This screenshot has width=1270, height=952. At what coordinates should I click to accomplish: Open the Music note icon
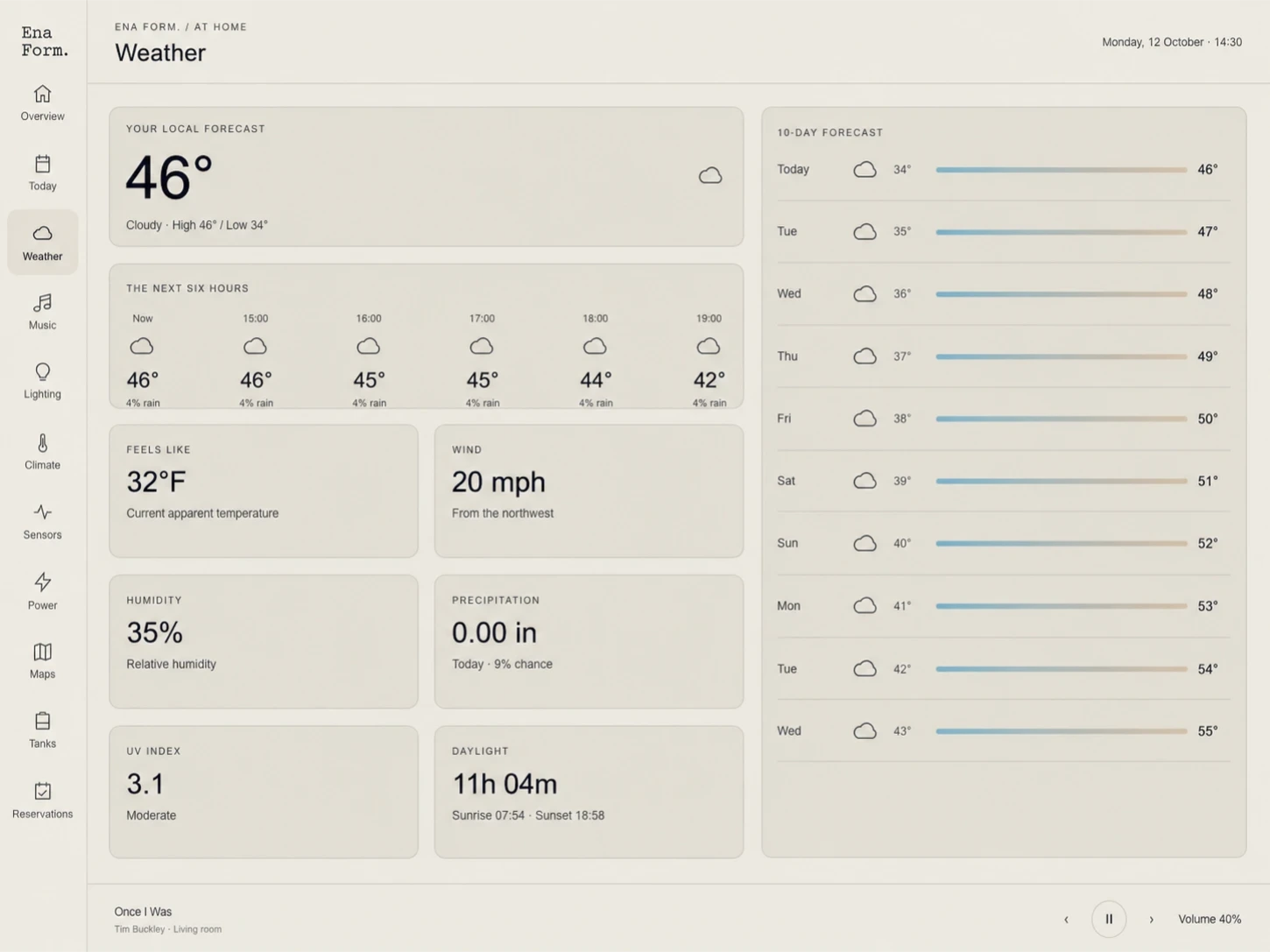42,303
